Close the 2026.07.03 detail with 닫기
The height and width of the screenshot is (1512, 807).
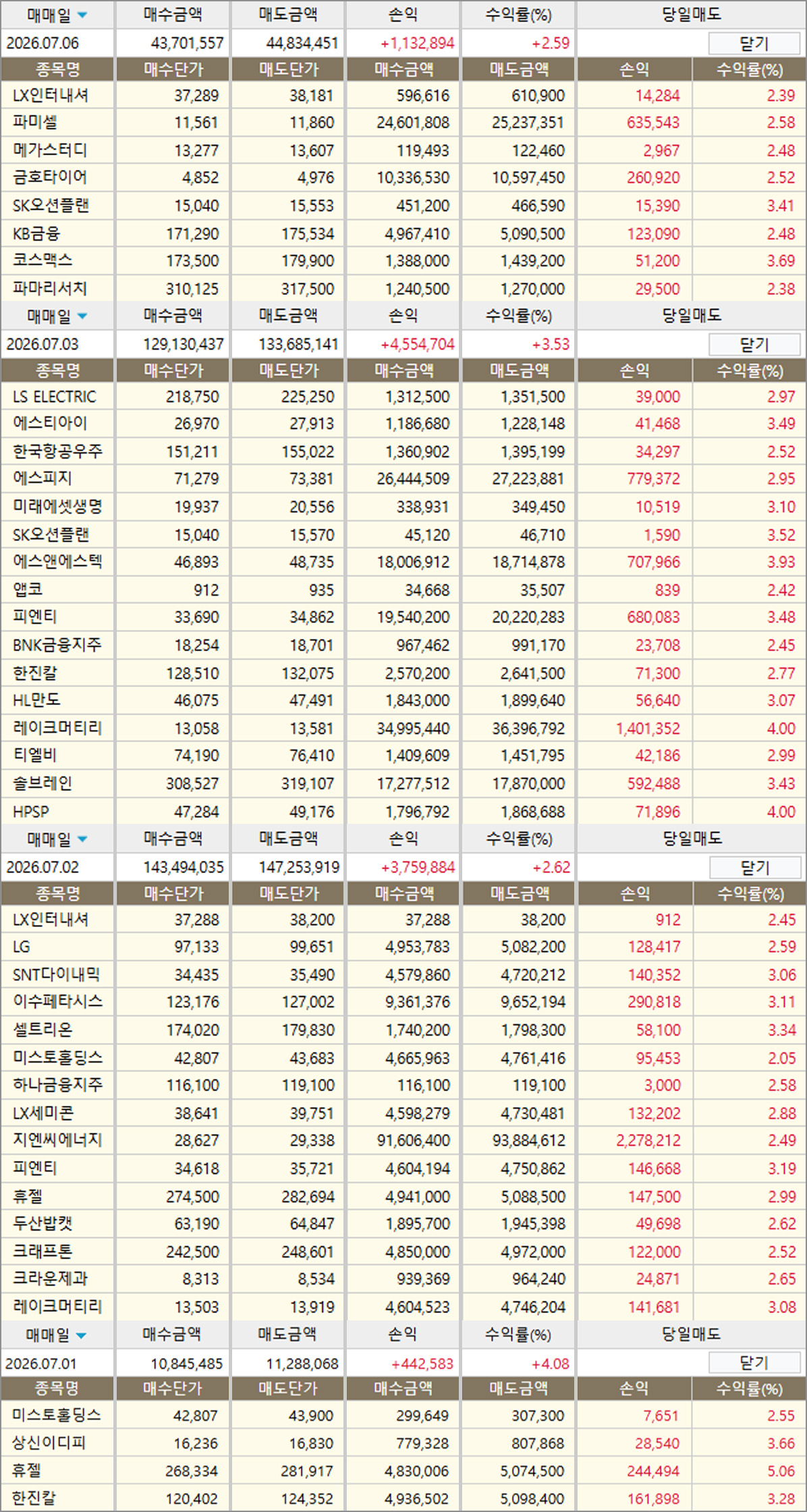[x=754, y=345]
